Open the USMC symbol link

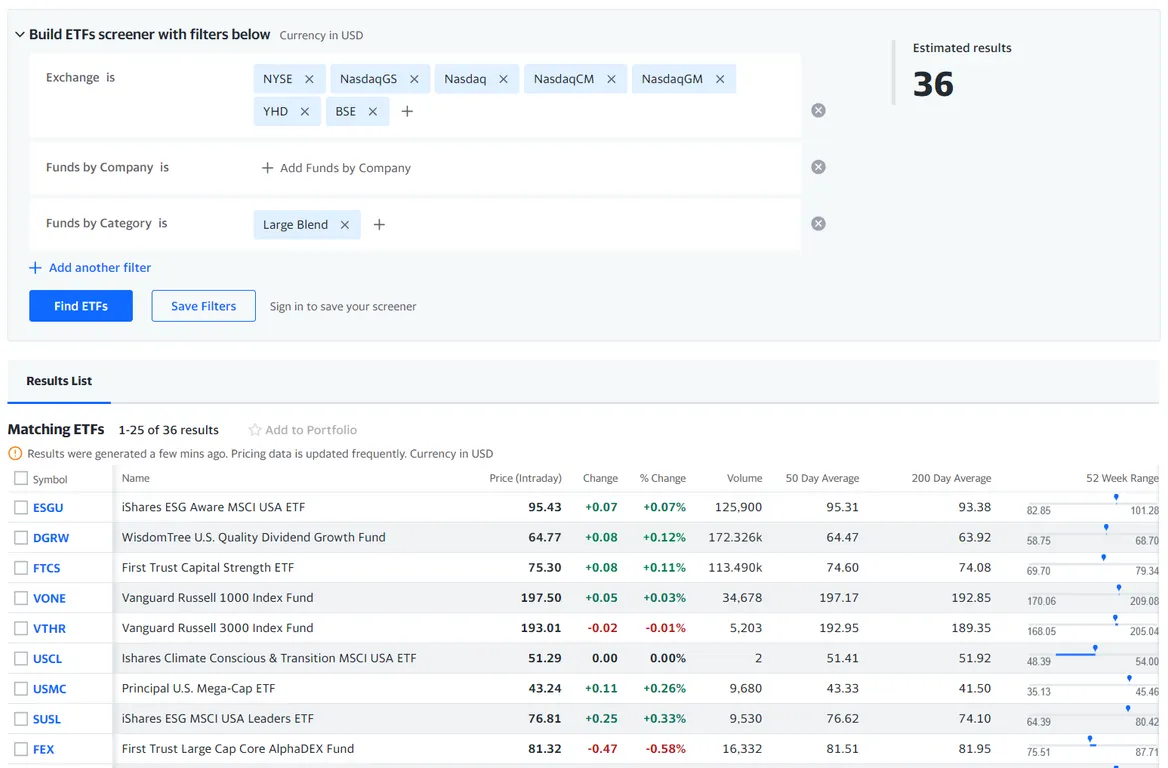49,689
